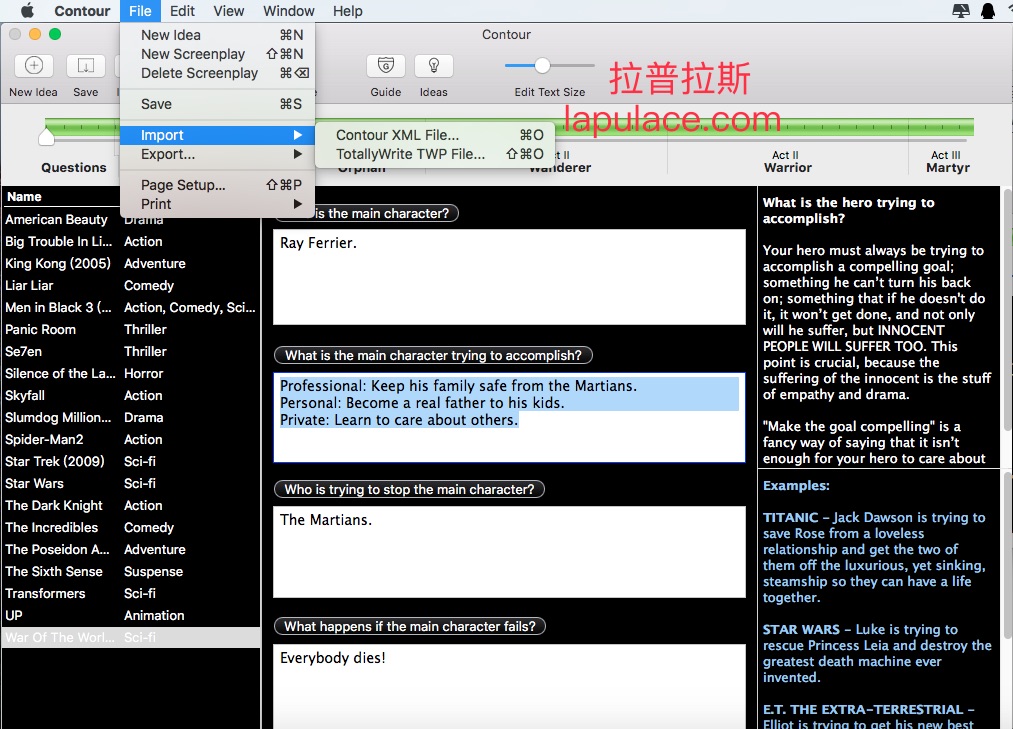Choose New Idea from File menu

click(218, 35)
